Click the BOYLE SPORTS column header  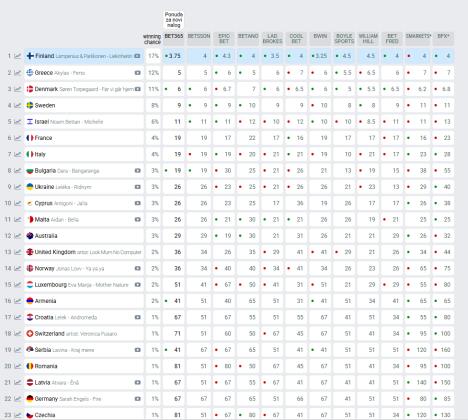tap(344, 39)
